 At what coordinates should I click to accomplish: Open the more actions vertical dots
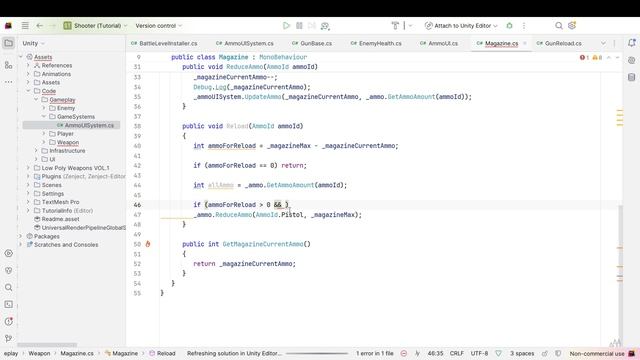(524, 26)
